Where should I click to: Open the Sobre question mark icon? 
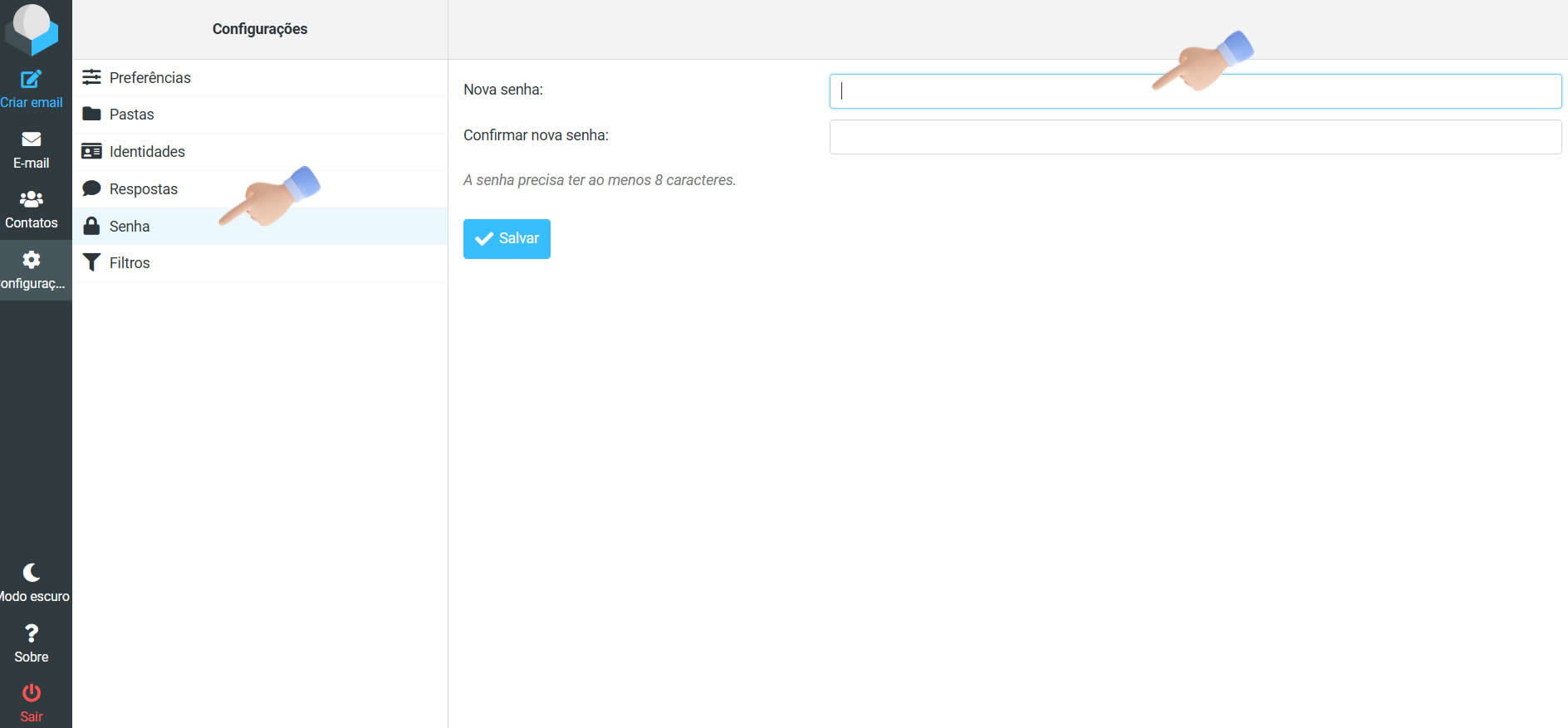tap(32, 634)
